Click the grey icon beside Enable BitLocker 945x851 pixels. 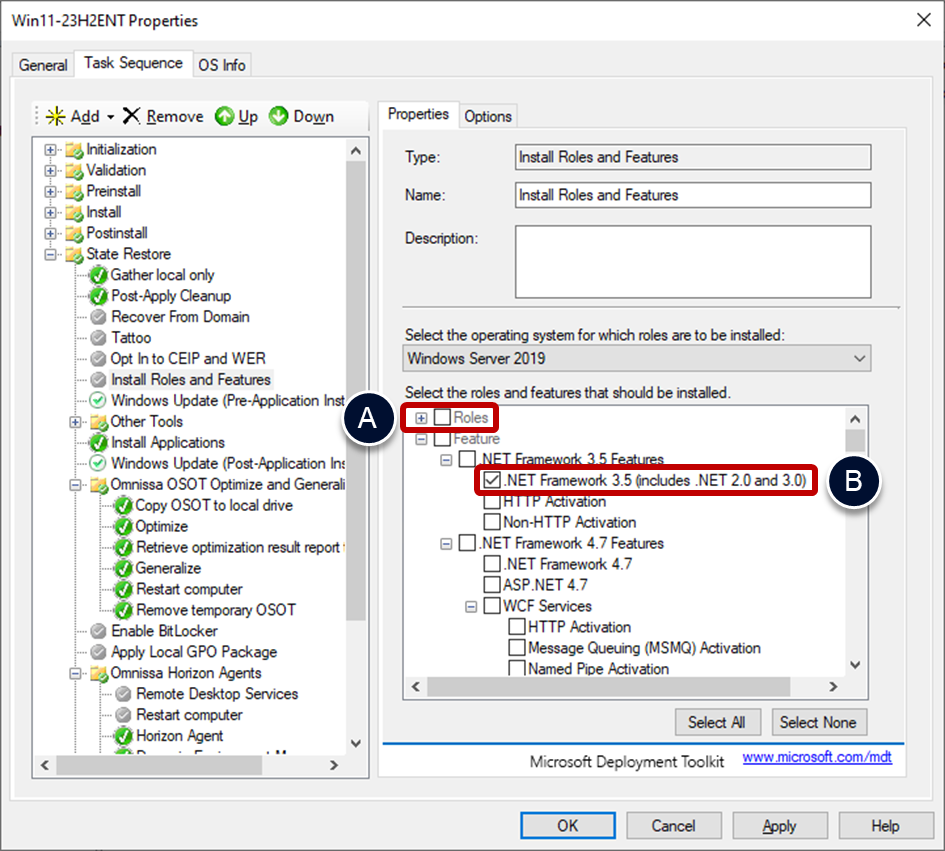(98, 631)
